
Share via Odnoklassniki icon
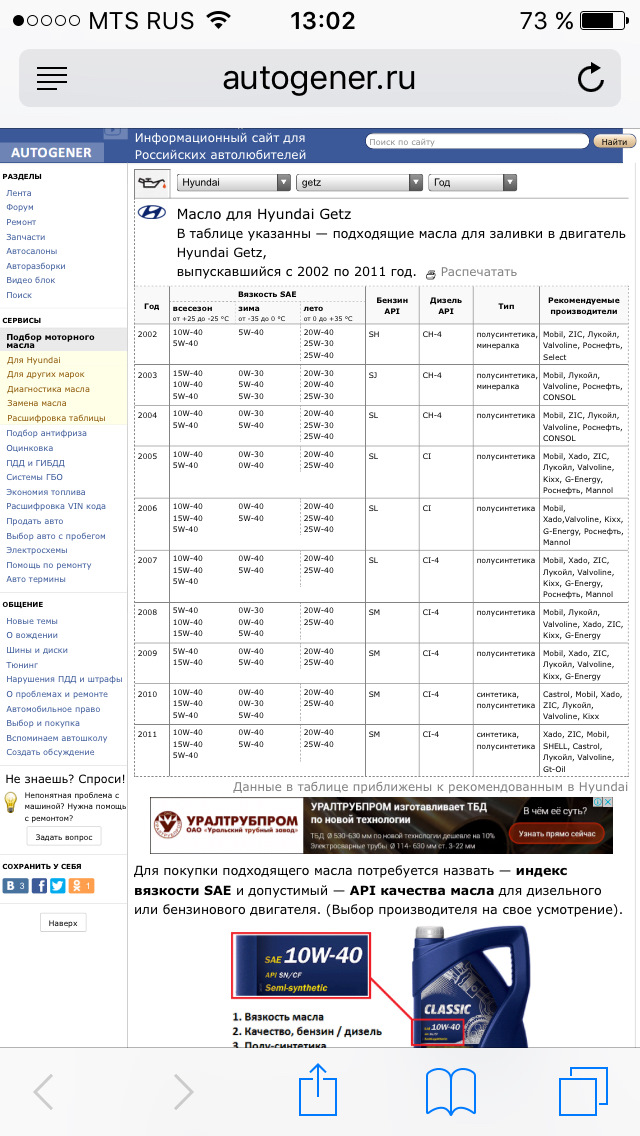[81, 885]
